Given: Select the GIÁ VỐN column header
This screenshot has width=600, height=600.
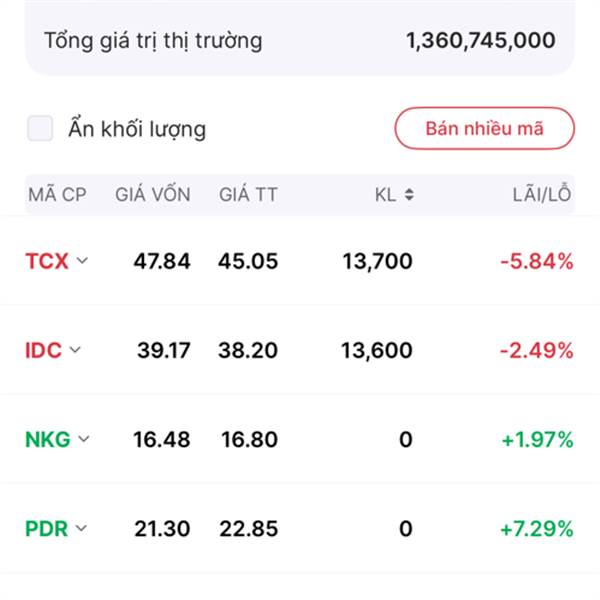Looking at the screenshot, I should click(153, 195).
